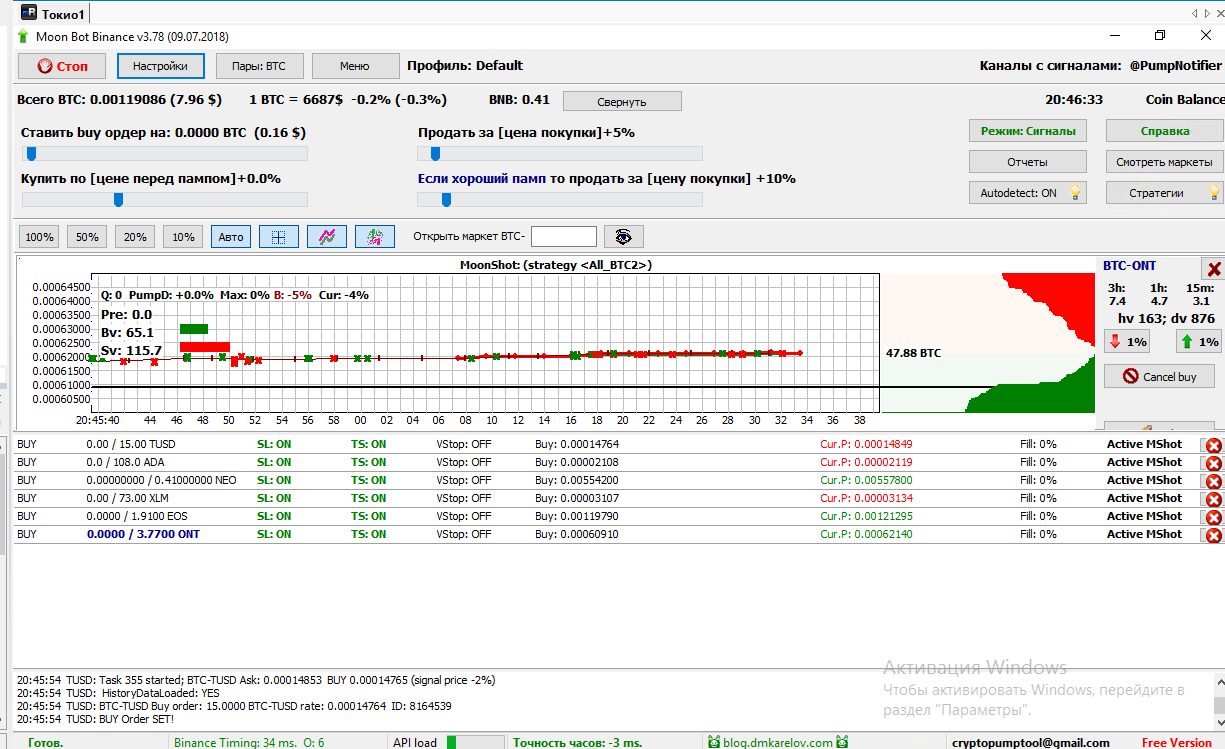This screenshot has height=749, width=1225.
Task: Click the lightbulb icon on the Стратегии button
Action: pyautogui.click(x=1214, y=192)
